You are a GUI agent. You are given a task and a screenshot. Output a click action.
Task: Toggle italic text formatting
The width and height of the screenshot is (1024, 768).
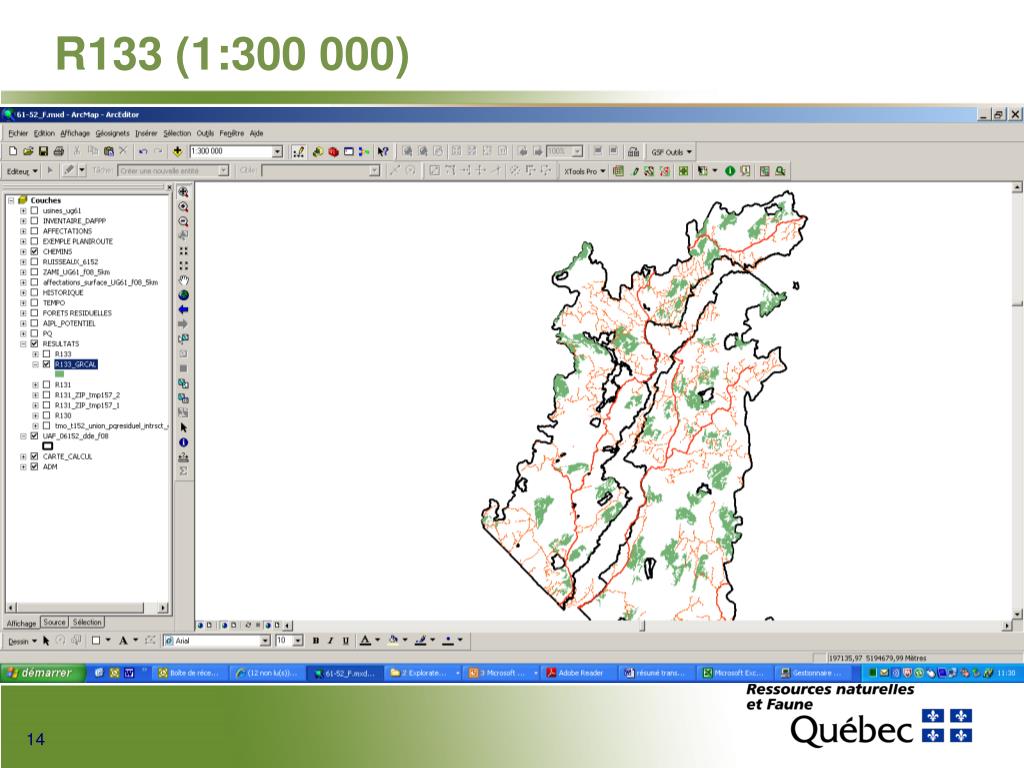pyautogui.click(x=330, y=641)
